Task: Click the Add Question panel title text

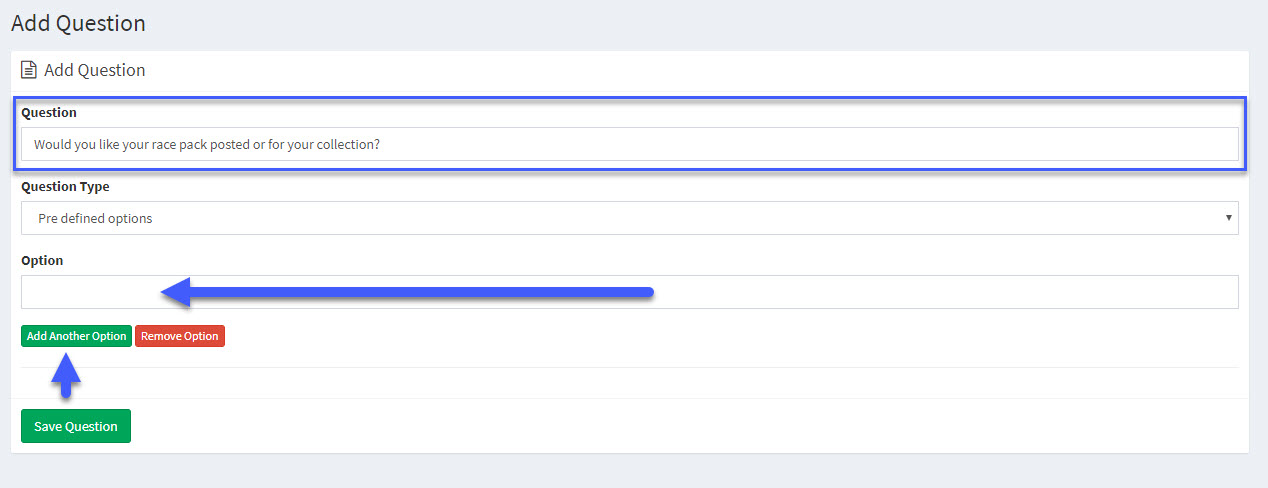Action: coord(95,71)
